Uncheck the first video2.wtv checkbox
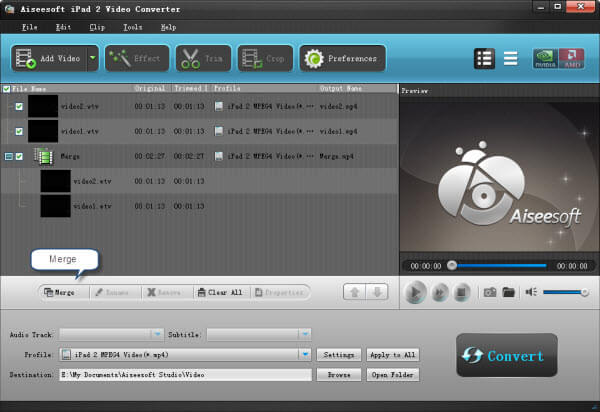Image resolution: width=600 pixels, height=412 pixels. (19, 106)
